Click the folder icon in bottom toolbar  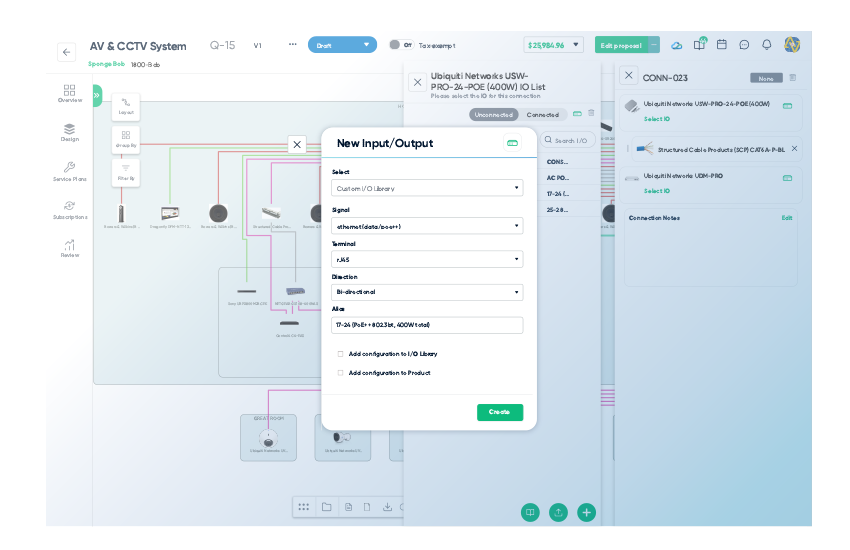(x=326, y=507)
